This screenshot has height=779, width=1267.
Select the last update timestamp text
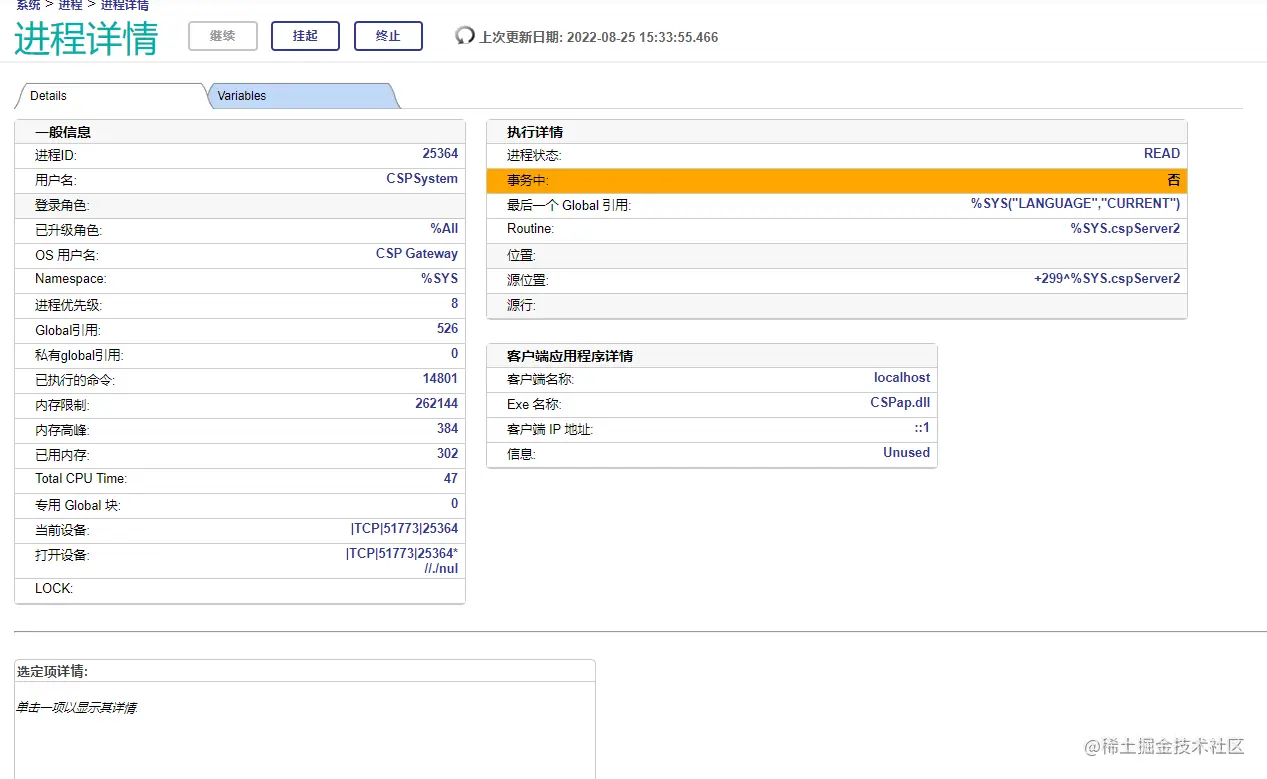click(599, 37)
